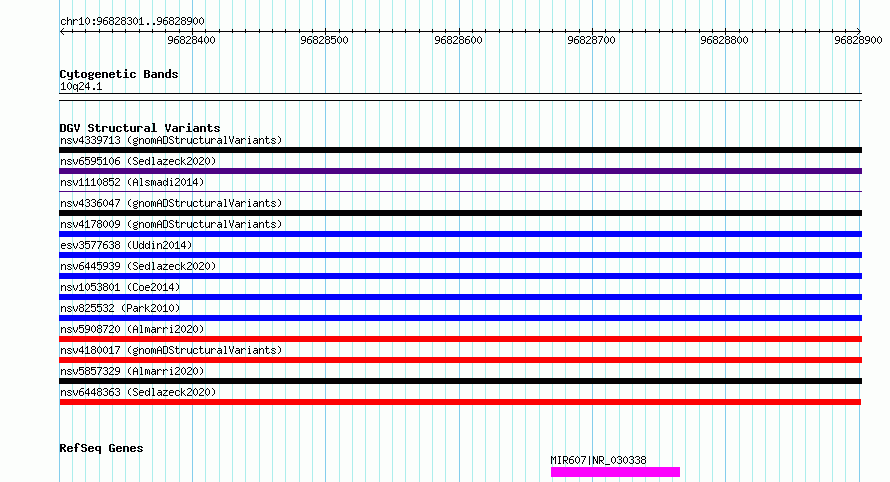Open variant nsv4339713 label
The image size is (890, 482).
pos(171,140)
